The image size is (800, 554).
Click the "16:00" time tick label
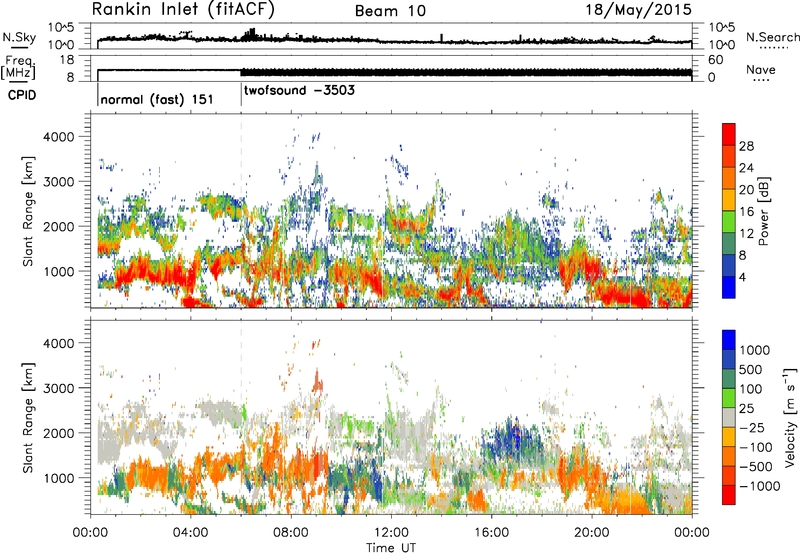point(491,533)
